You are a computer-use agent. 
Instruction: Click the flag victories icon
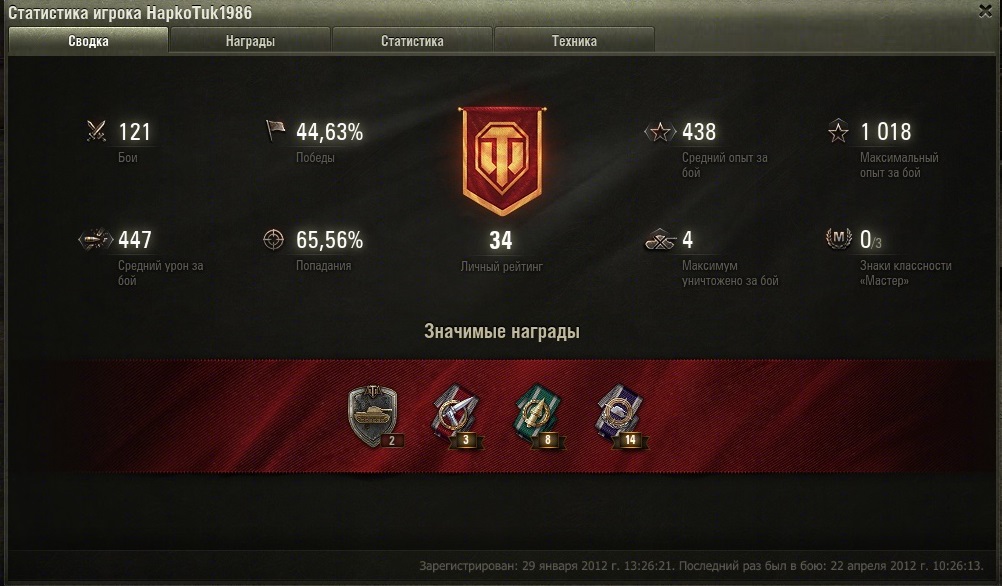point(275,130)
